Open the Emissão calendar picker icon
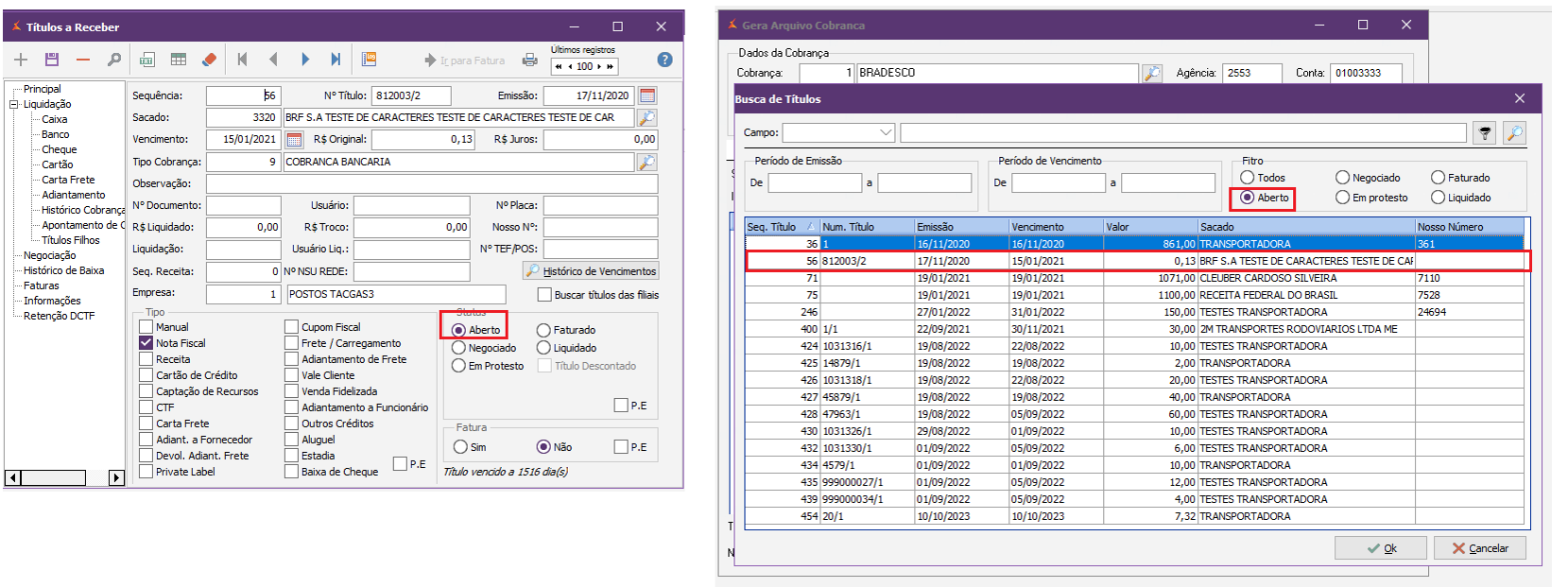1568x588 pixels. pyautogui.click(x=647, y=95)
